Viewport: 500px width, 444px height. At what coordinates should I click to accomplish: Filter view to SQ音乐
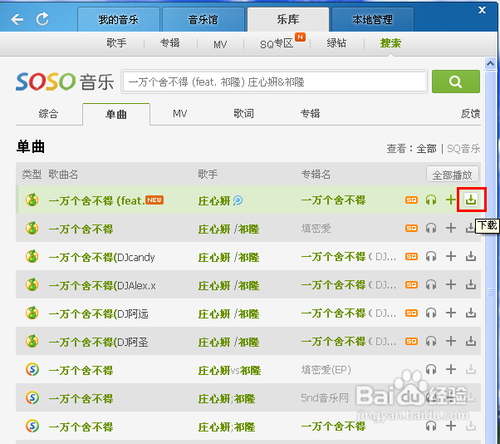pyautogui.click(x=463, y=148)
